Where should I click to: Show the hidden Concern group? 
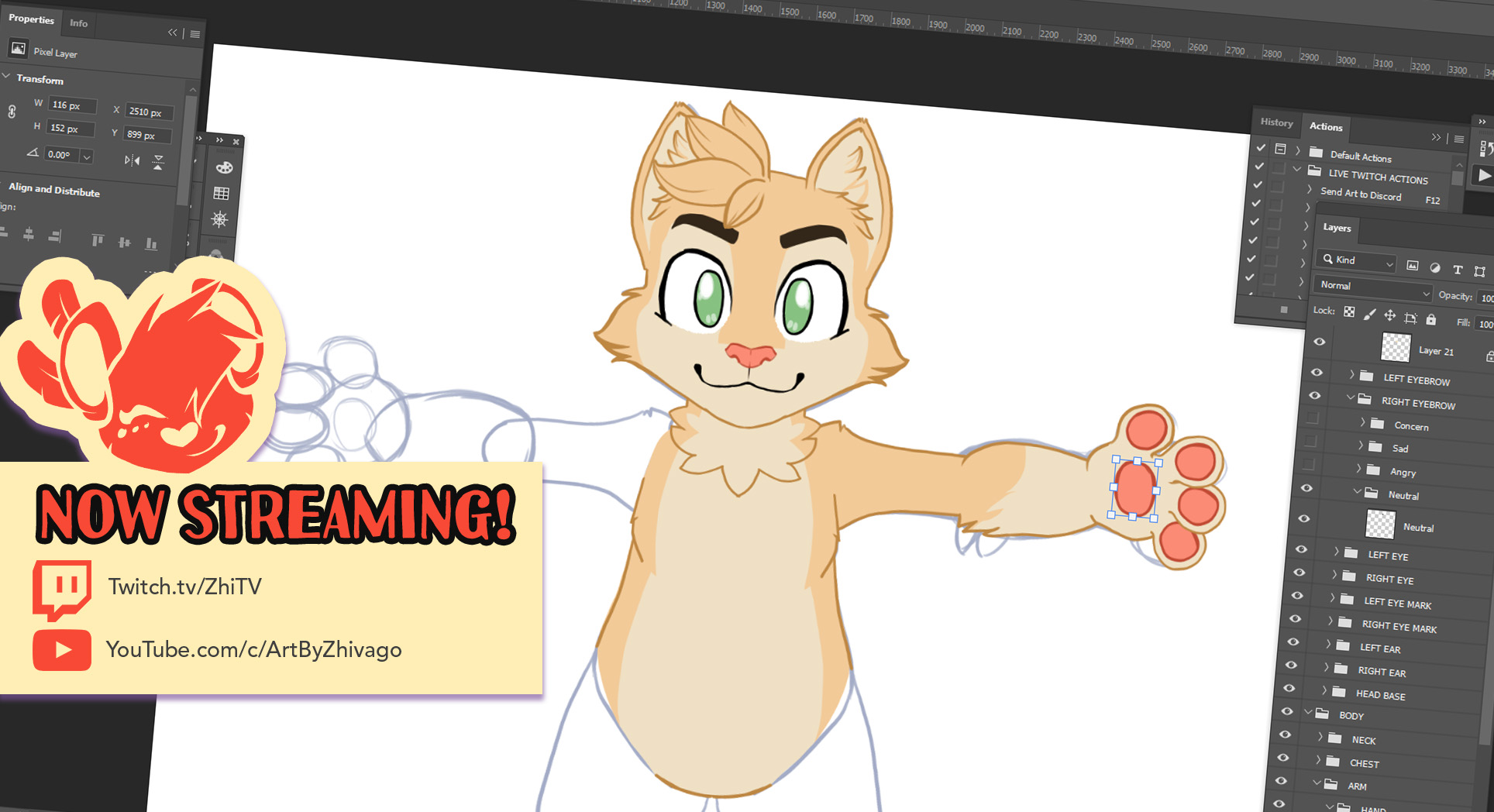coord(1313,418)
